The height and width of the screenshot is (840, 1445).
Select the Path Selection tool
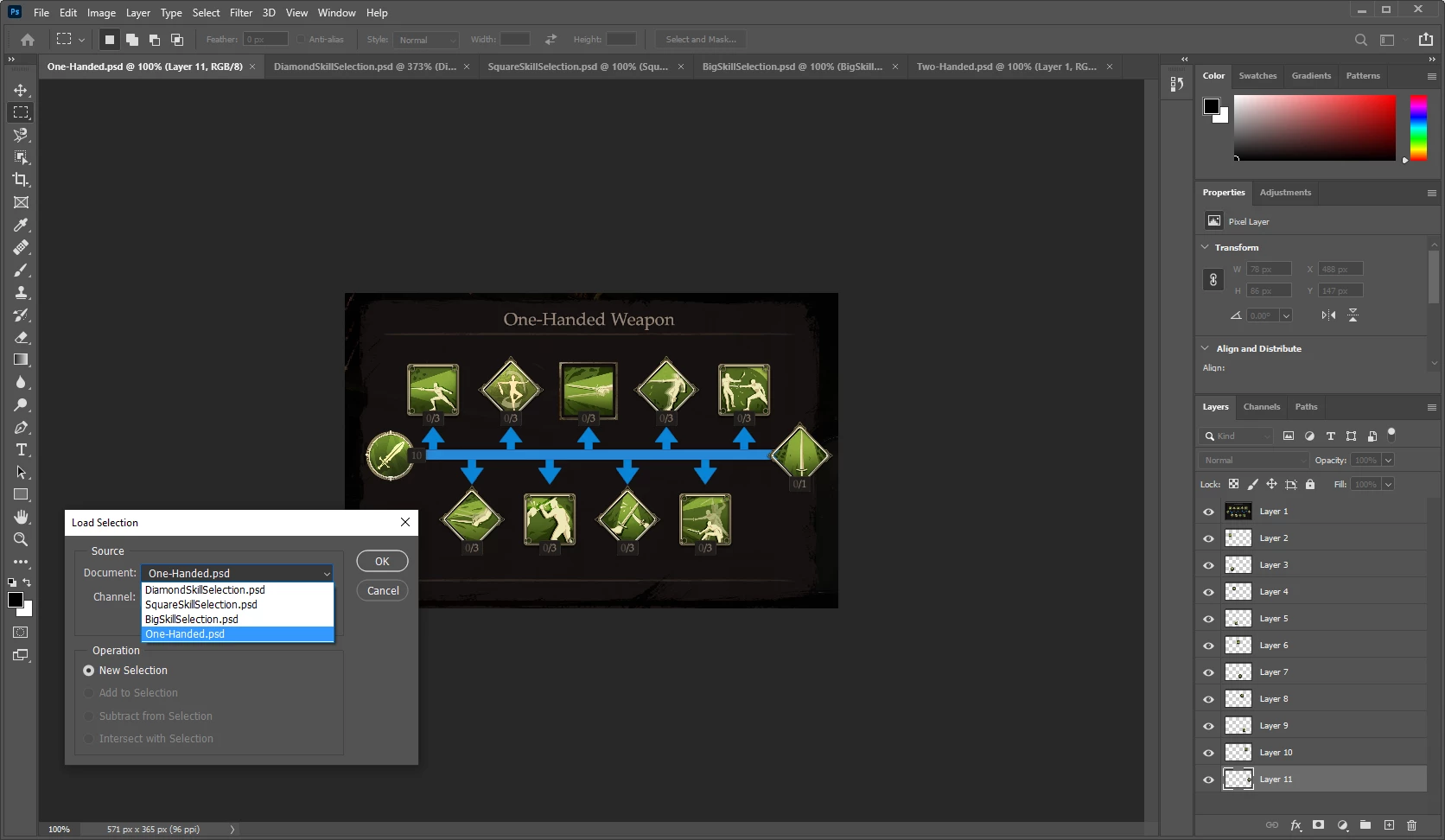21,472
